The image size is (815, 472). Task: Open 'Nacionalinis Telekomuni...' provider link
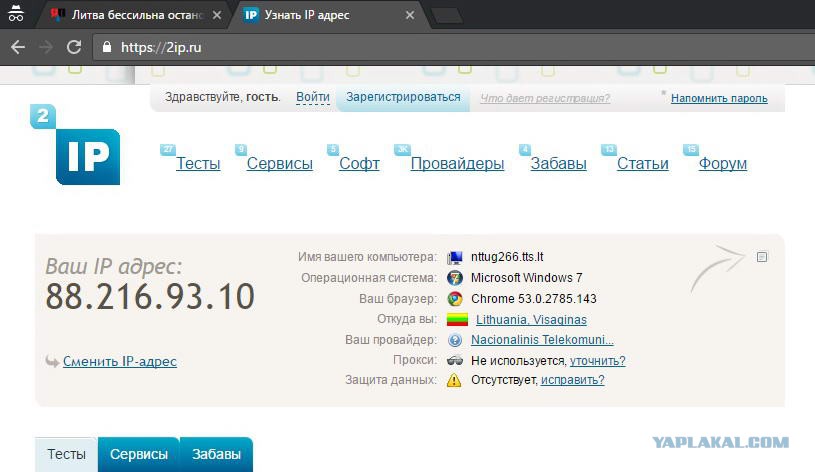point(542,340)
